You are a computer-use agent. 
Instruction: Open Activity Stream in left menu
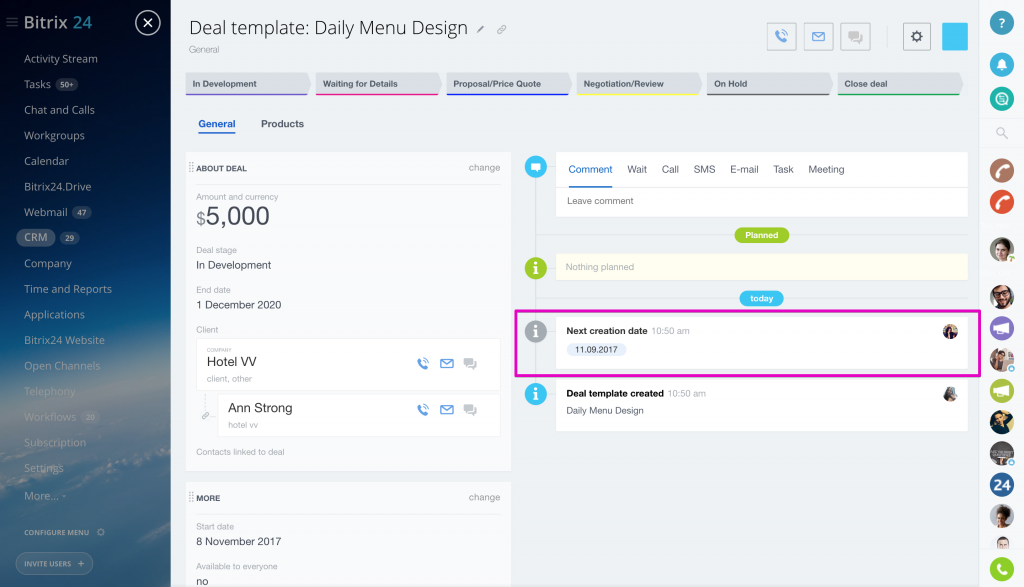click(x=61, y=59)
